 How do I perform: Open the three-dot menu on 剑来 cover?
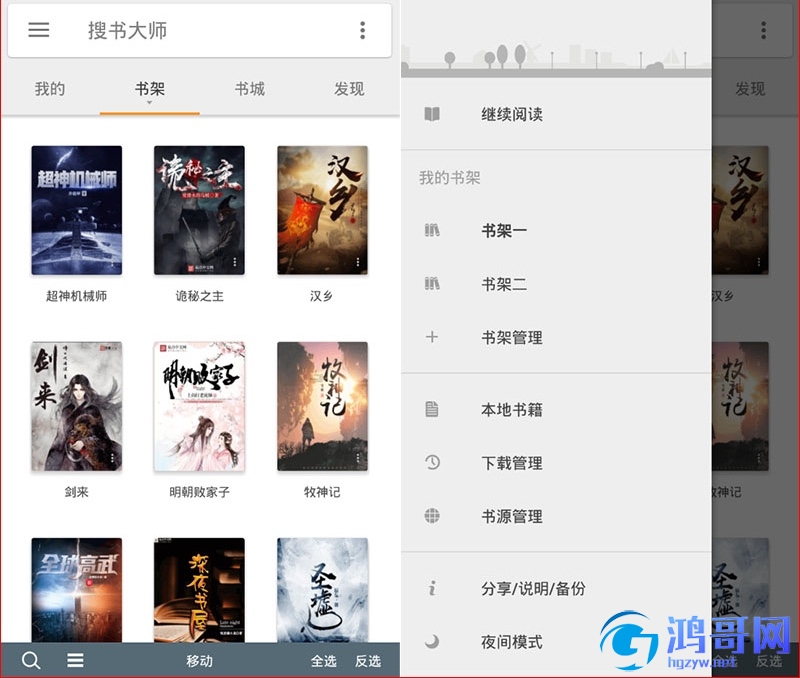[x=112, y=458]
